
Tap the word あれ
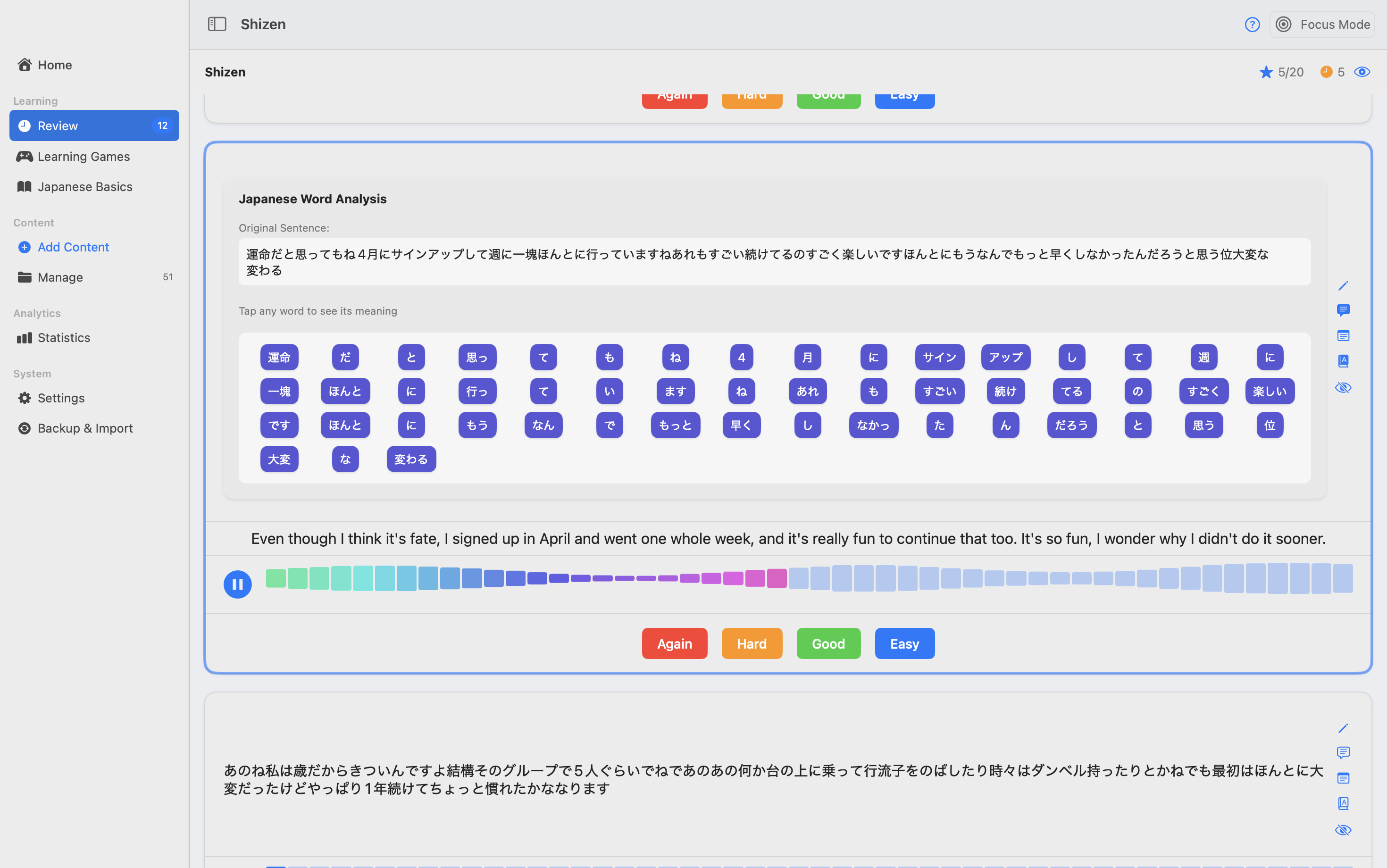[808, 392]
